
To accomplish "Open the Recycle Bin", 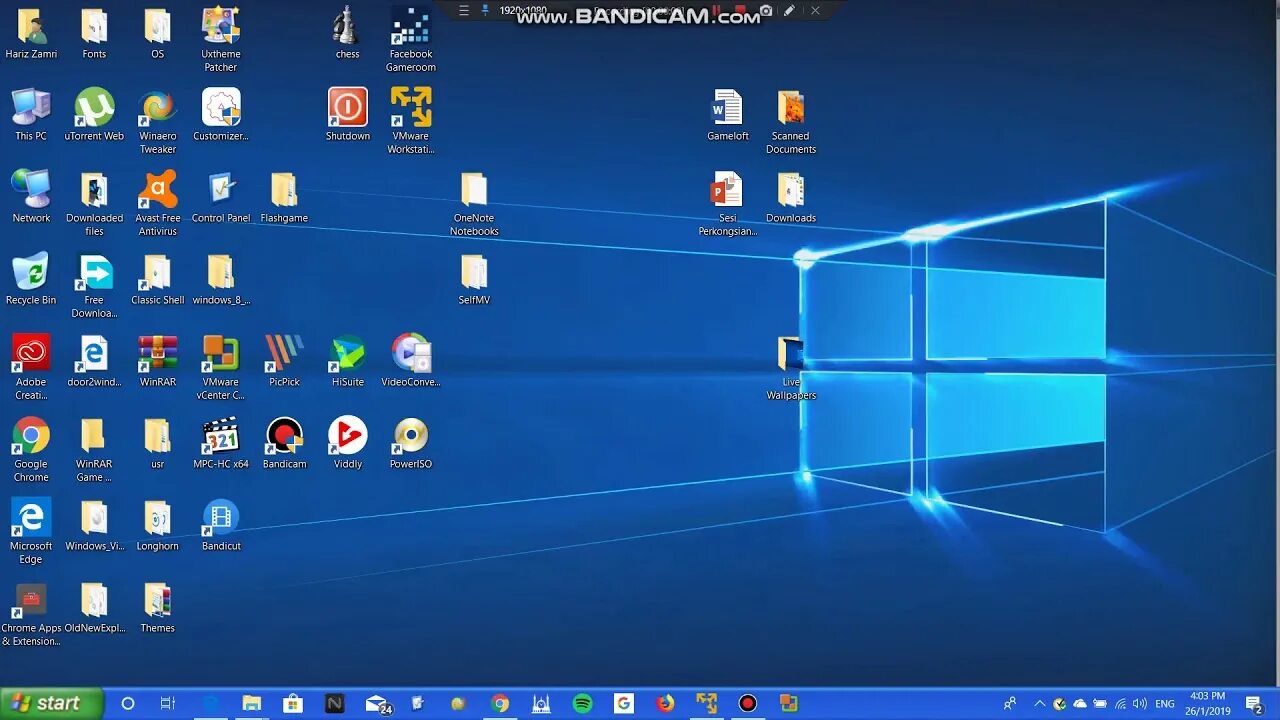I will pos(31,280).
